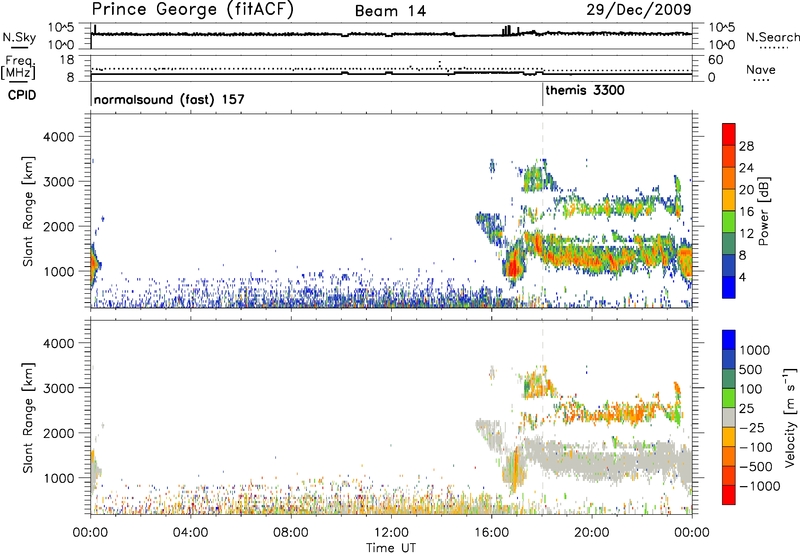Click the '-1000' tick on Velocity scale
This screenshot has height=554, width=800.
(x=759, y=486)
